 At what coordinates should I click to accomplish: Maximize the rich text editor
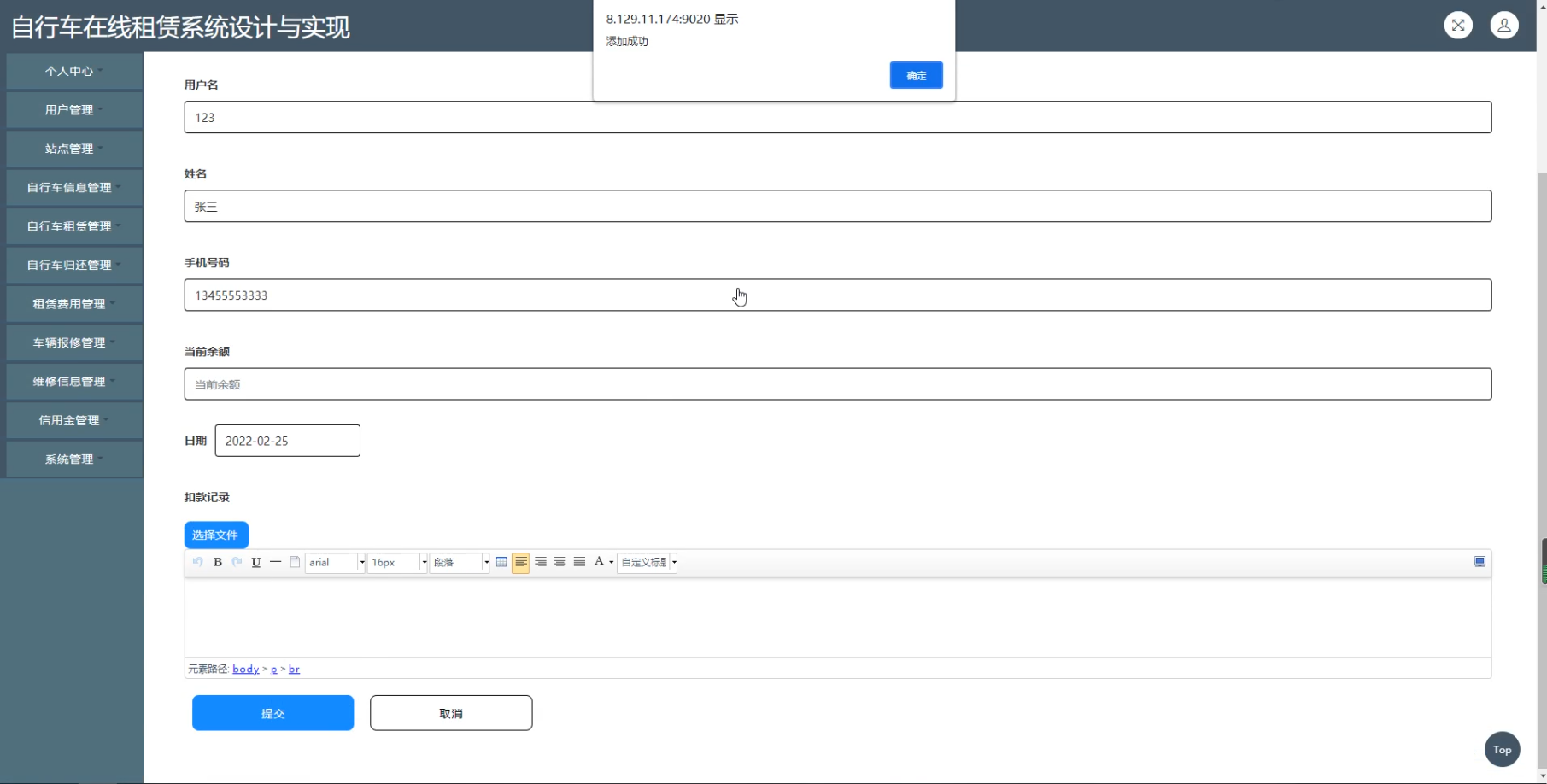1480,562
